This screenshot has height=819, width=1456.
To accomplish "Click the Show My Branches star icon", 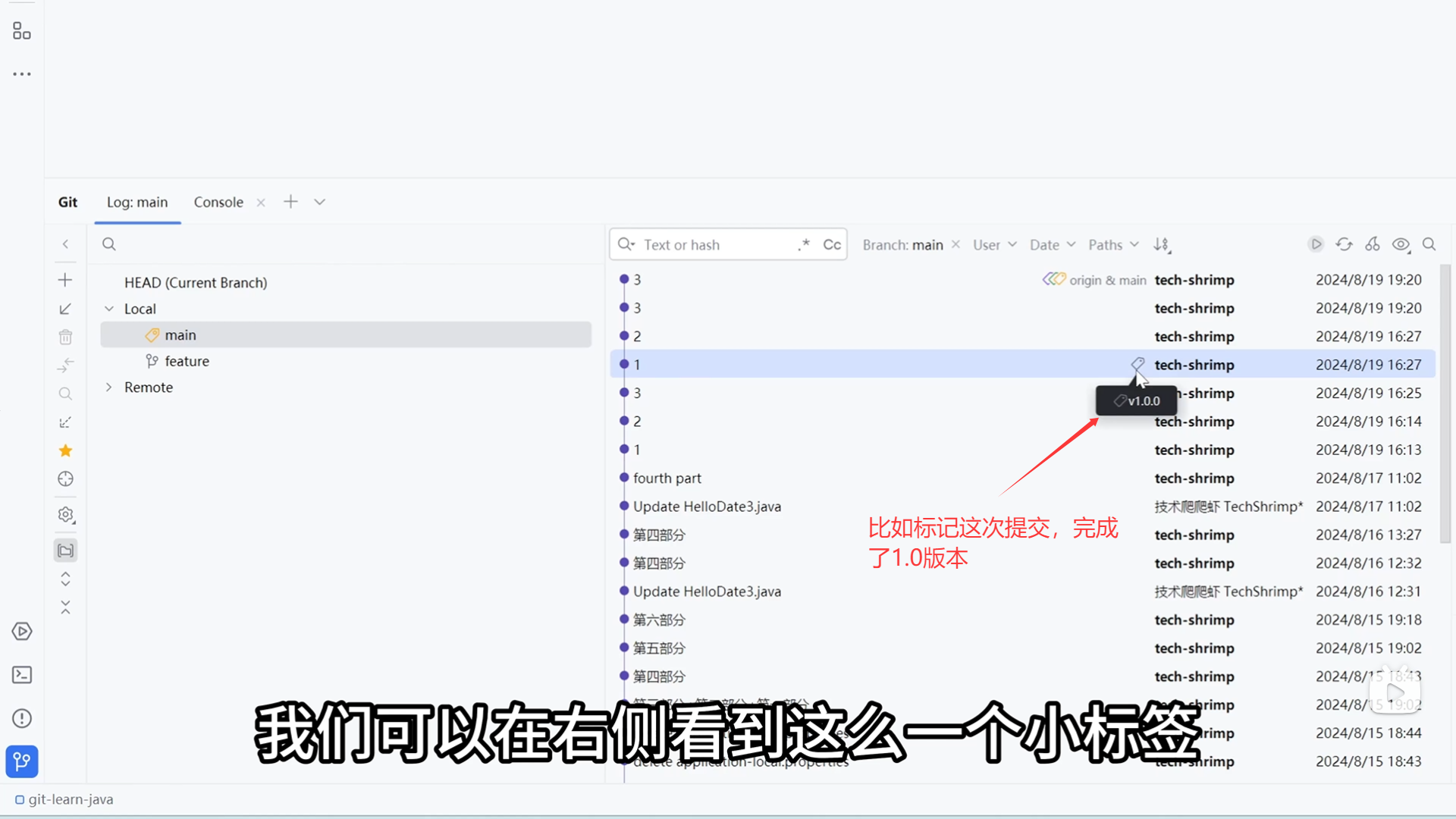I will (65, 450).
